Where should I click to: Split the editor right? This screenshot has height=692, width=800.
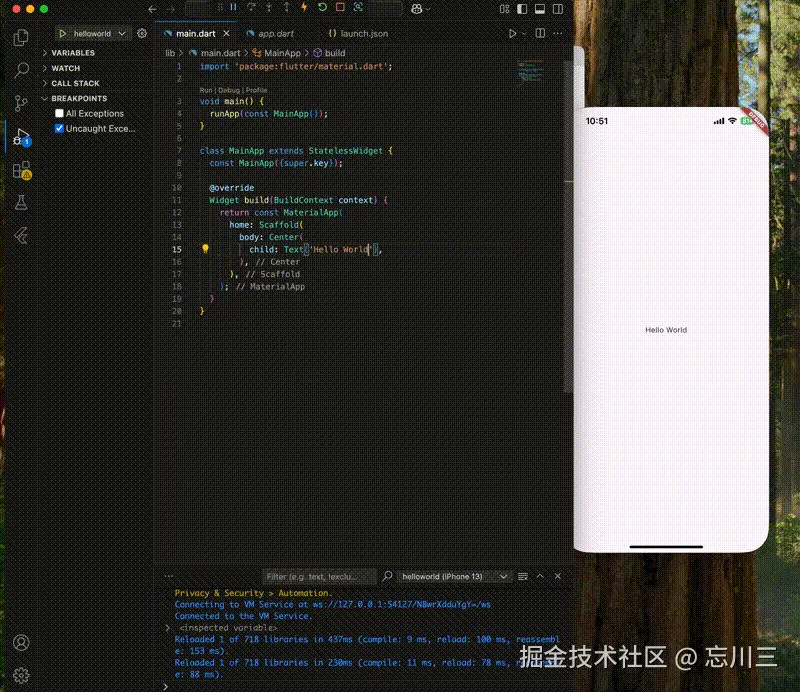540,33
